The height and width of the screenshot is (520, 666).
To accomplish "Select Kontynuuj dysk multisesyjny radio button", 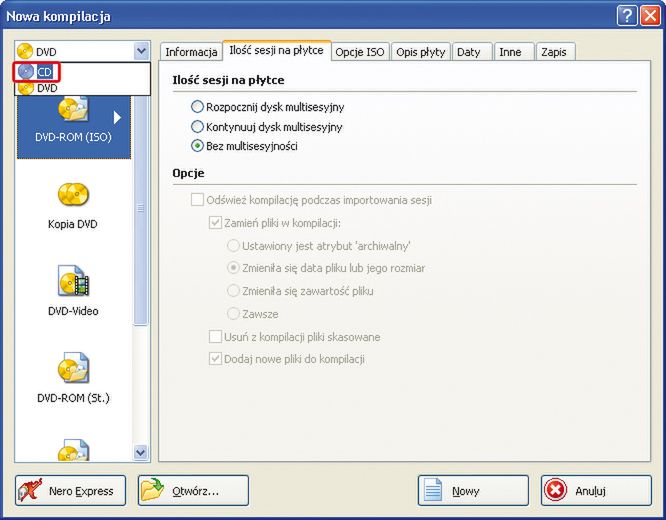I will pos(197,127).
